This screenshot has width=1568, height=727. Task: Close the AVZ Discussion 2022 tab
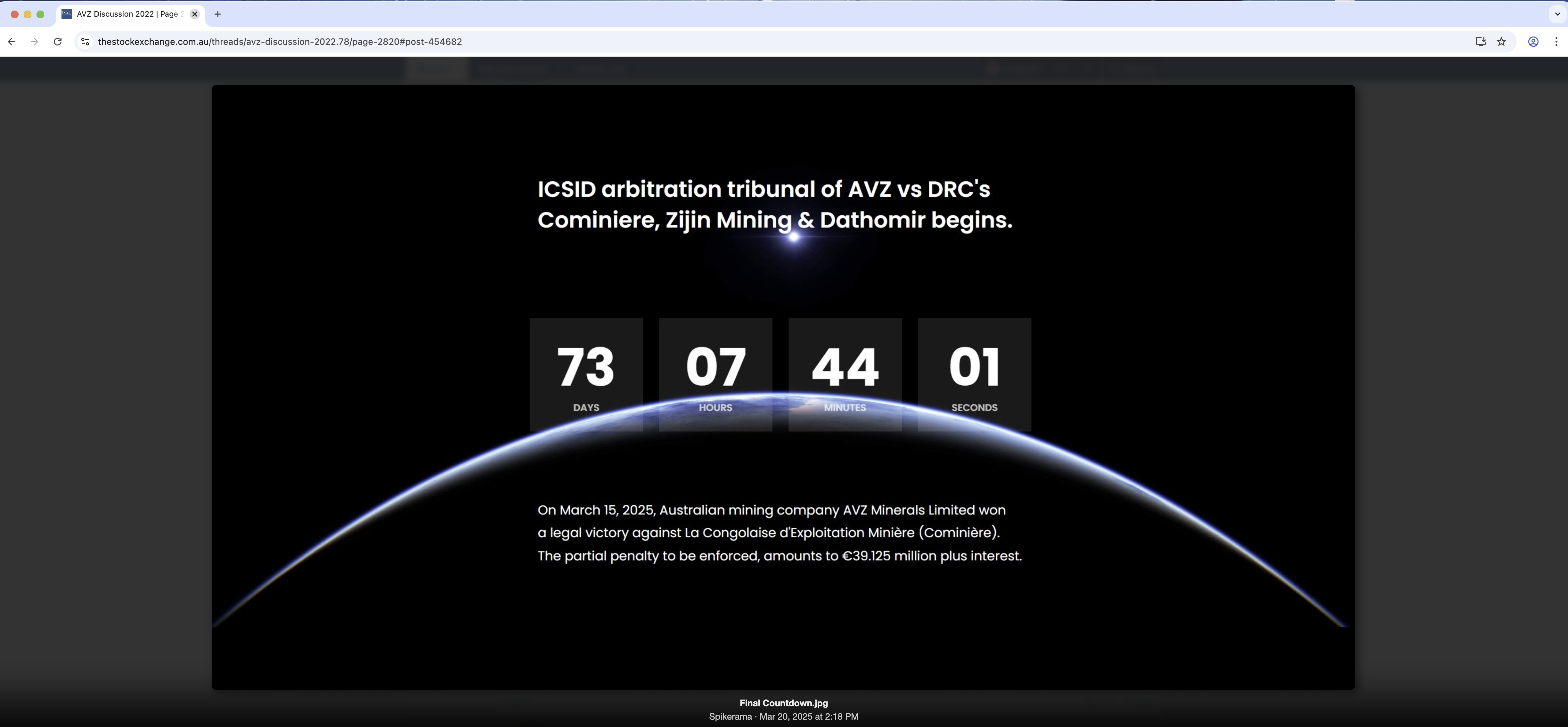point(195,14)
